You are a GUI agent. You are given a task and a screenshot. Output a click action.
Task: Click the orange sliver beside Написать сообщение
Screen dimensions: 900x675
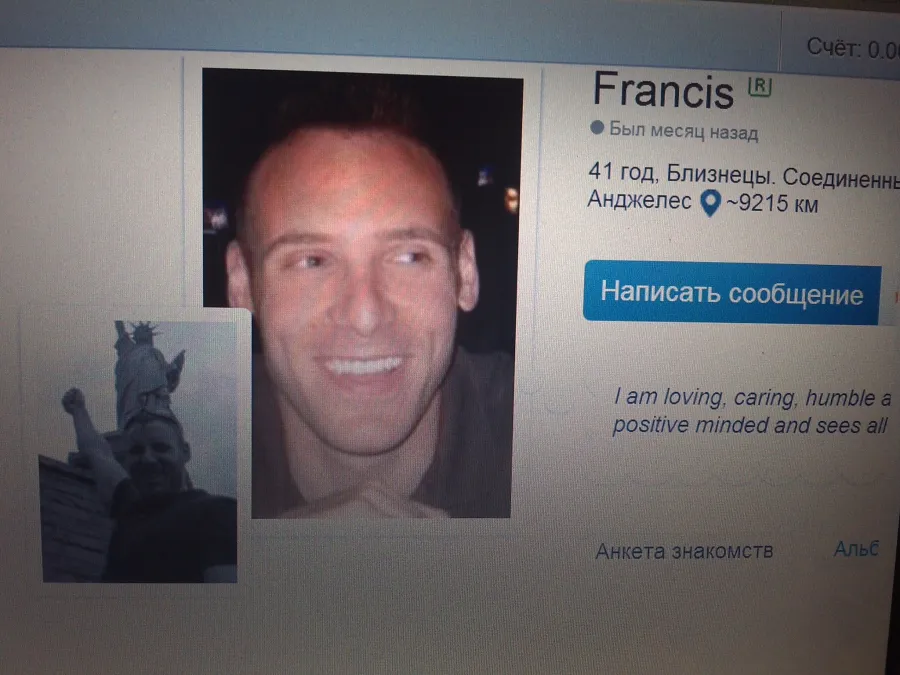(x=897, y=297)
